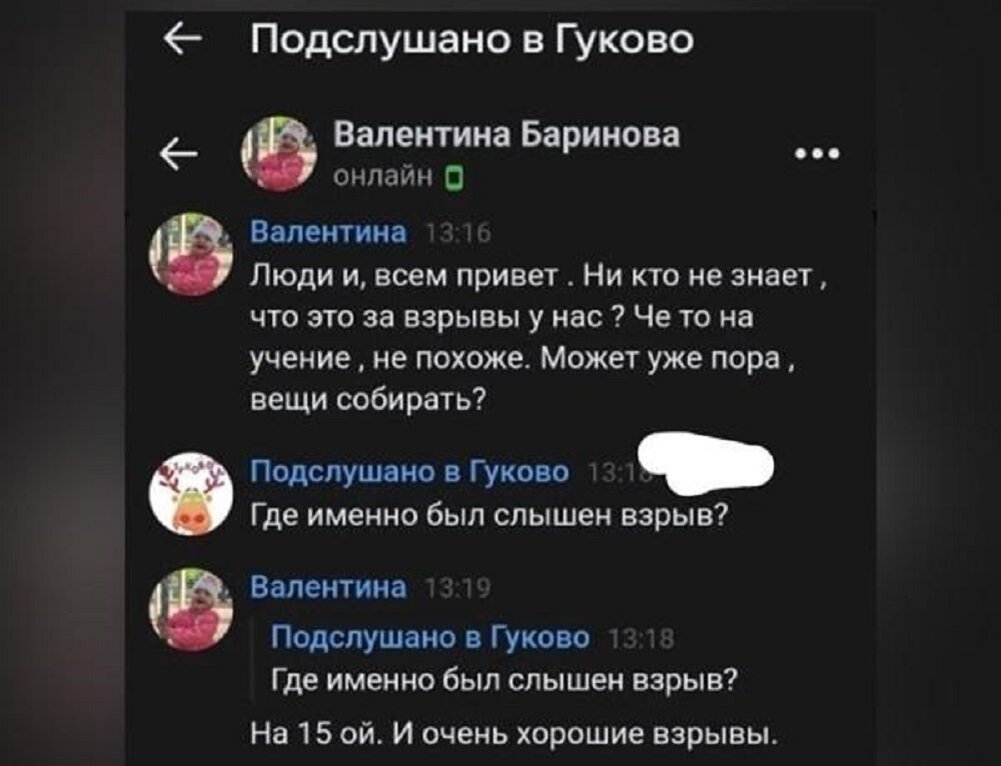Select message Где именно был слышен взрыв
The image size is (1001, 766).
[x=488, y=514]
